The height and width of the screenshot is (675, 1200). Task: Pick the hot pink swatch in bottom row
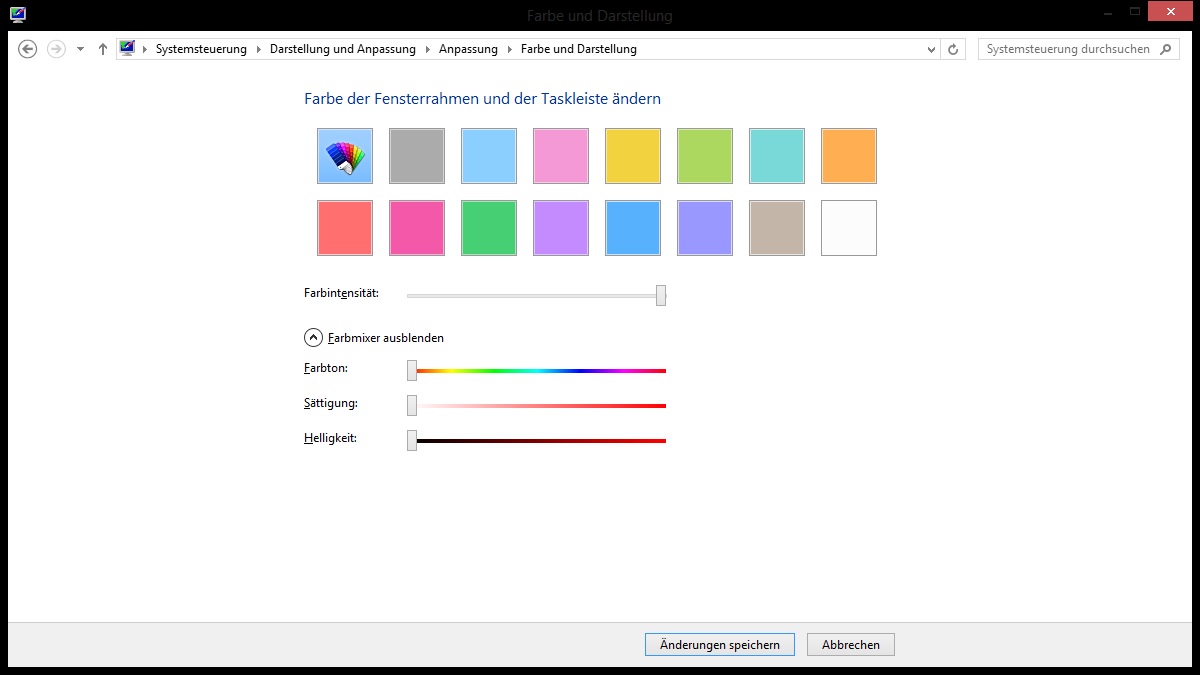pyautogui.click(x=417, y=228)
